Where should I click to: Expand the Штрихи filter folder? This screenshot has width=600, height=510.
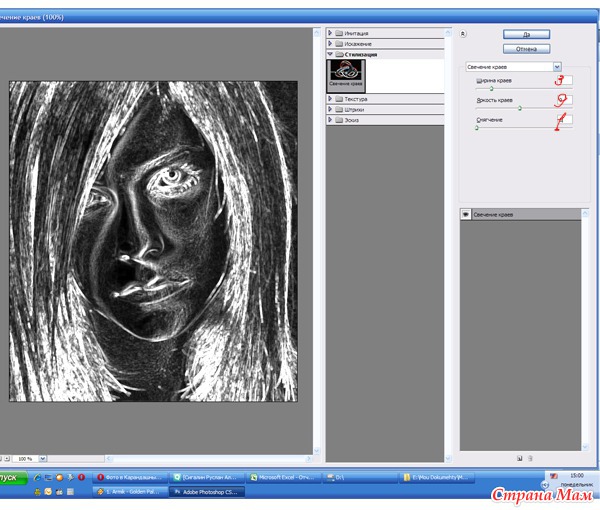(330, 109)
